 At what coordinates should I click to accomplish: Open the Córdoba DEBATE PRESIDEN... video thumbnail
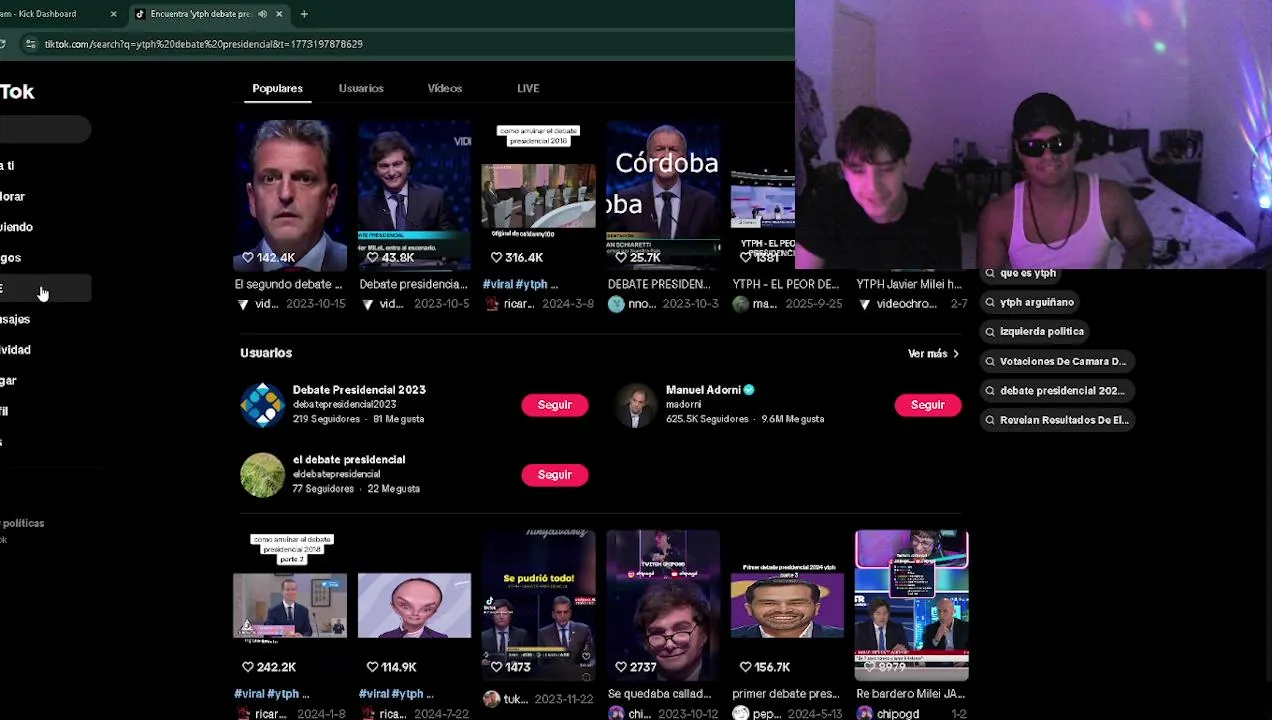[663, 196]
